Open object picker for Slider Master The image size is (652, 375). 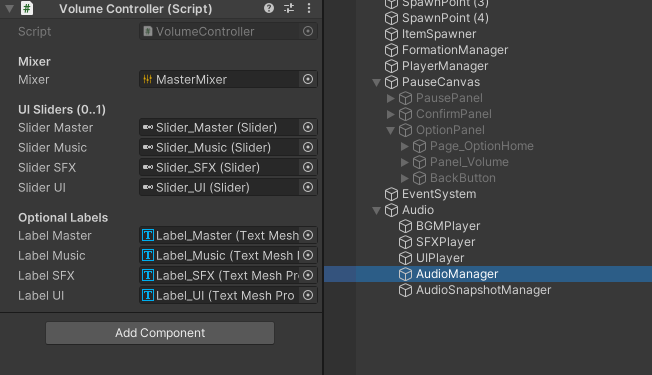[x=308, y=127]
